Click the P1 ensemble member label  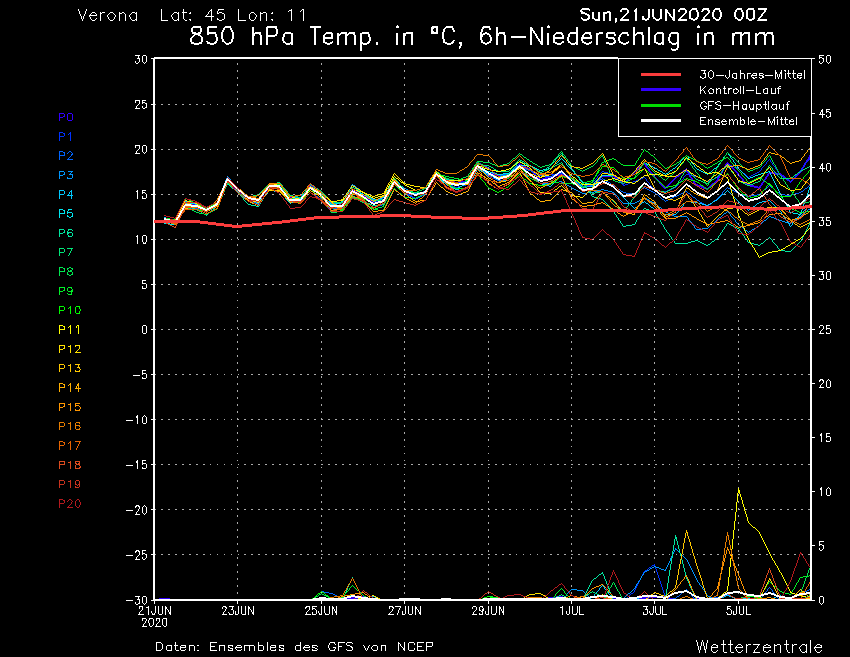click(66, 137)
